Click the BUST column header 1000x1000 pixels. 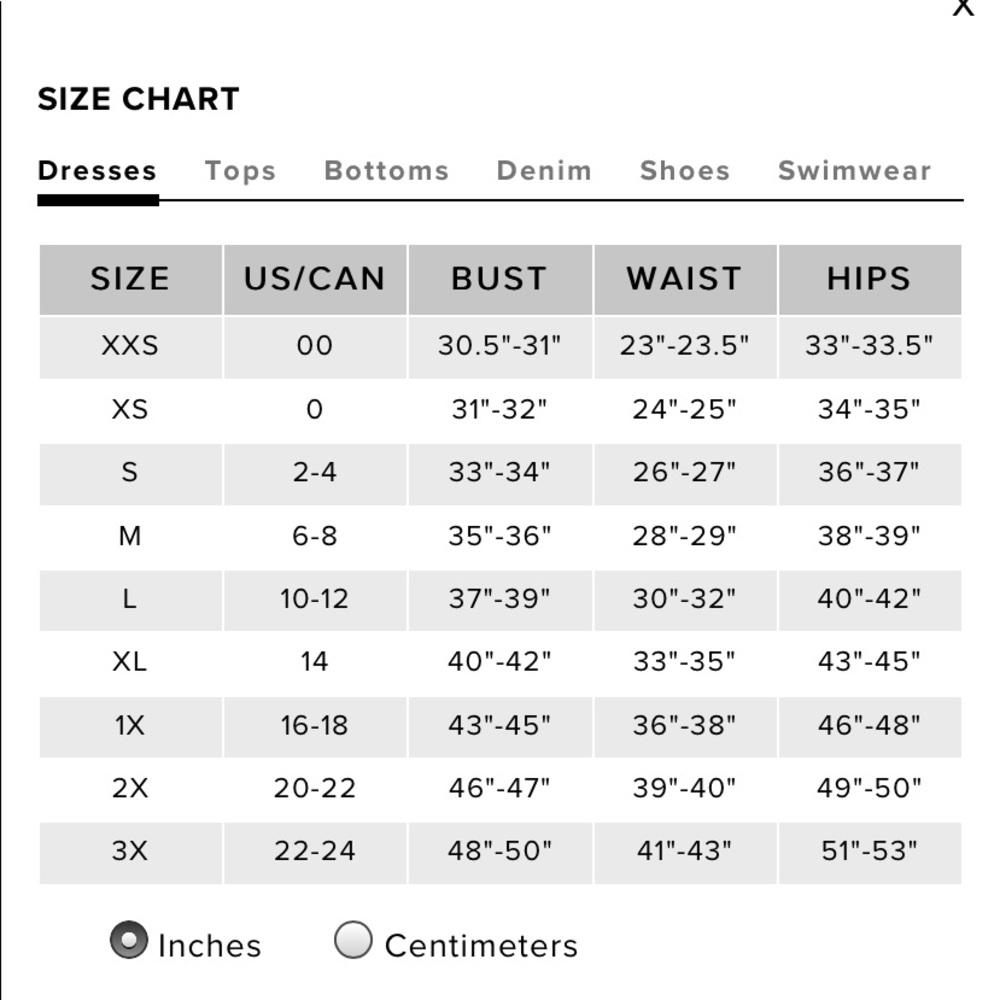click(499, 279)
